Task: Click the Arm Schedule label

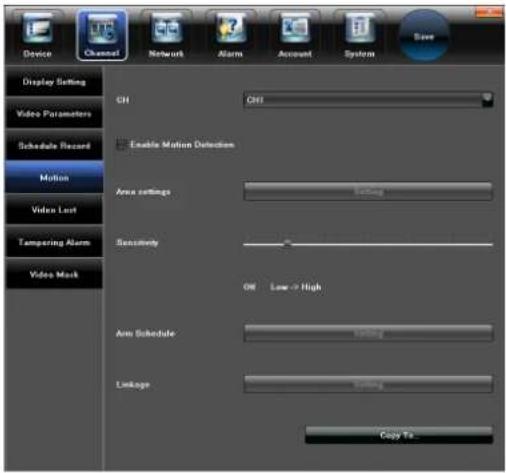Action: [145, 333]
